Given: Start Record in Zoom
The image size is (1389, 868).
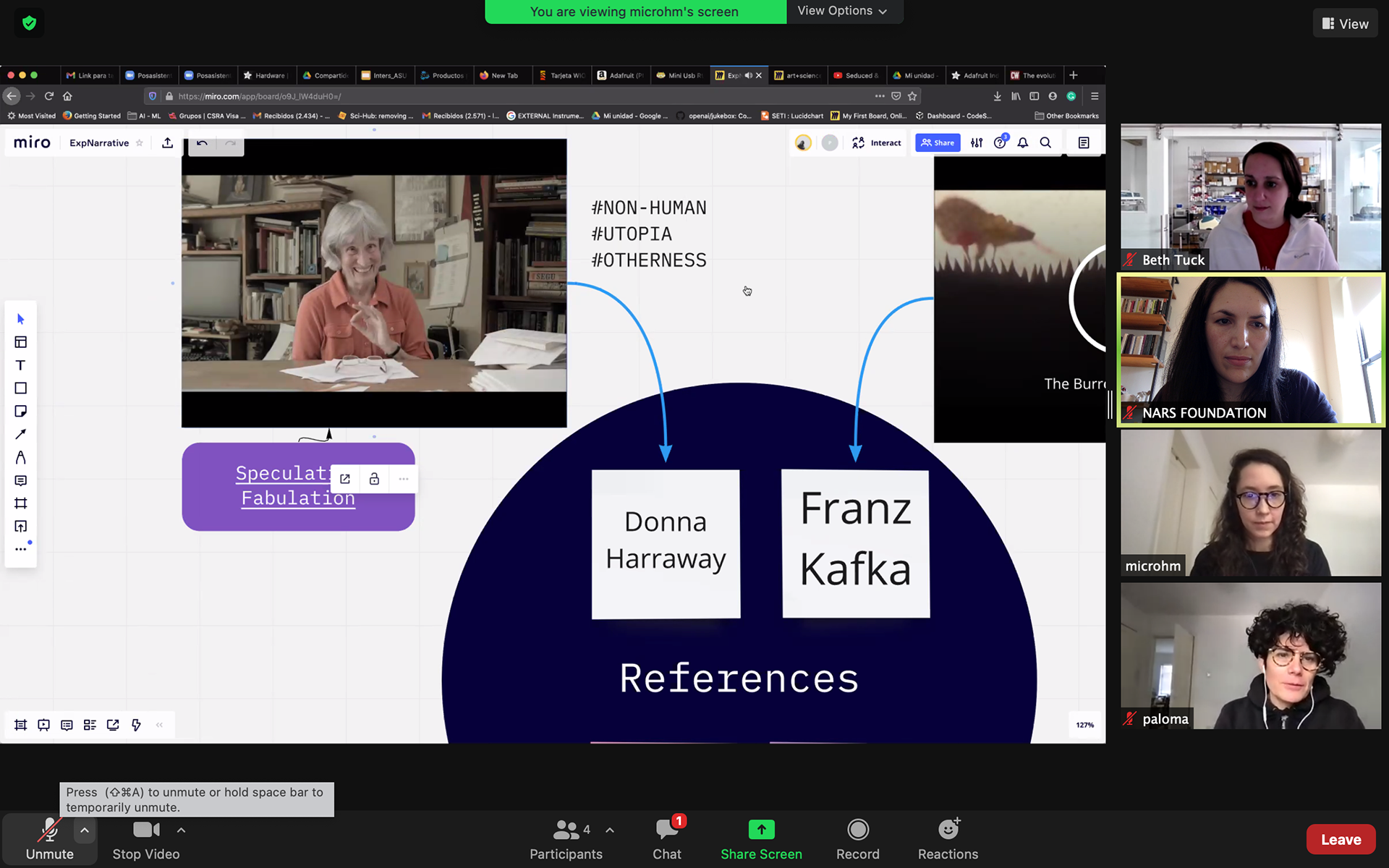Looking at the screenshot, I should click(858, 839).
